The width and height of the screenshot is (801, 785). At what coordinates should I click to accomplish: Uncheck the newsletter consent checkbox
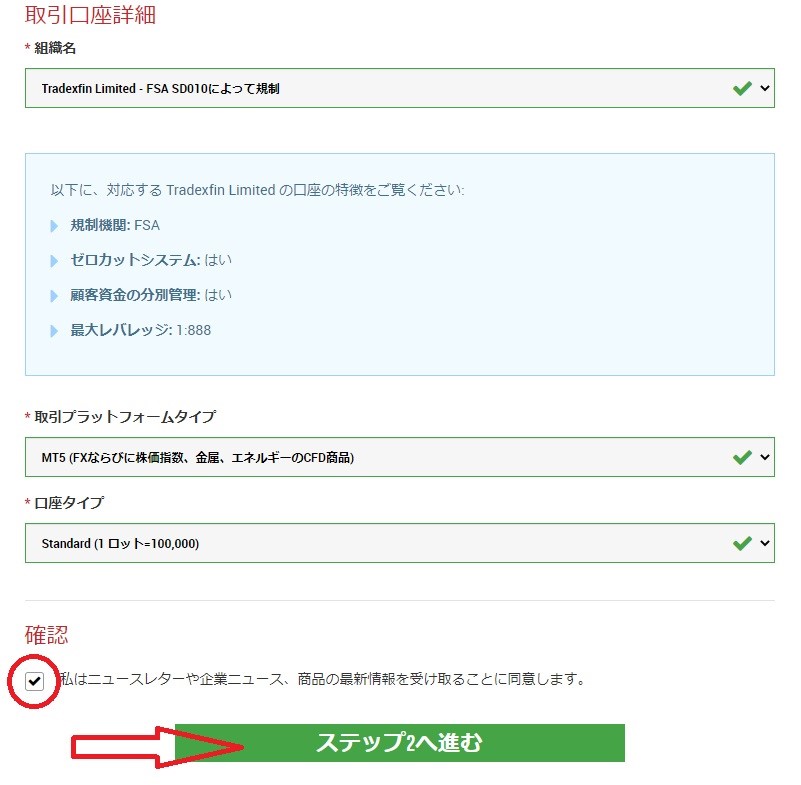tap(35, 681)
